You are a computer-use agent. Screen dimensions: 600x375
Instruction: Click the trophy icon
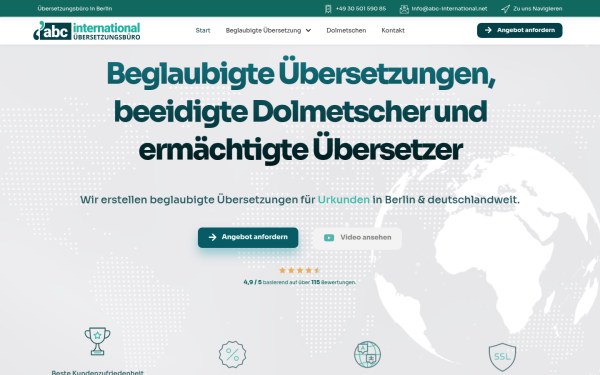point(98,341)
